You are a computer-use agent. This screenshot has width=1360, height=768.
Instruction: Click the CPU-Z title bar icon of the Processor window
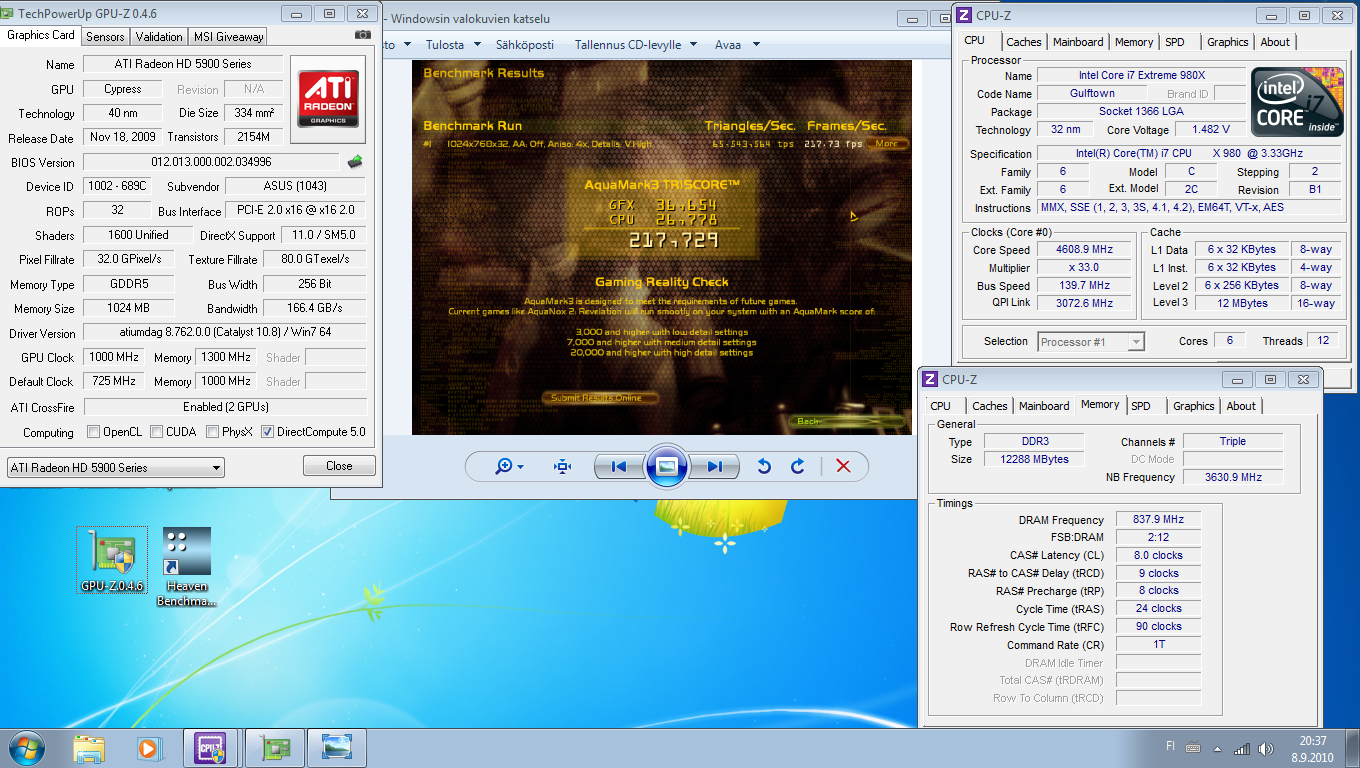(x=964, y=15)
